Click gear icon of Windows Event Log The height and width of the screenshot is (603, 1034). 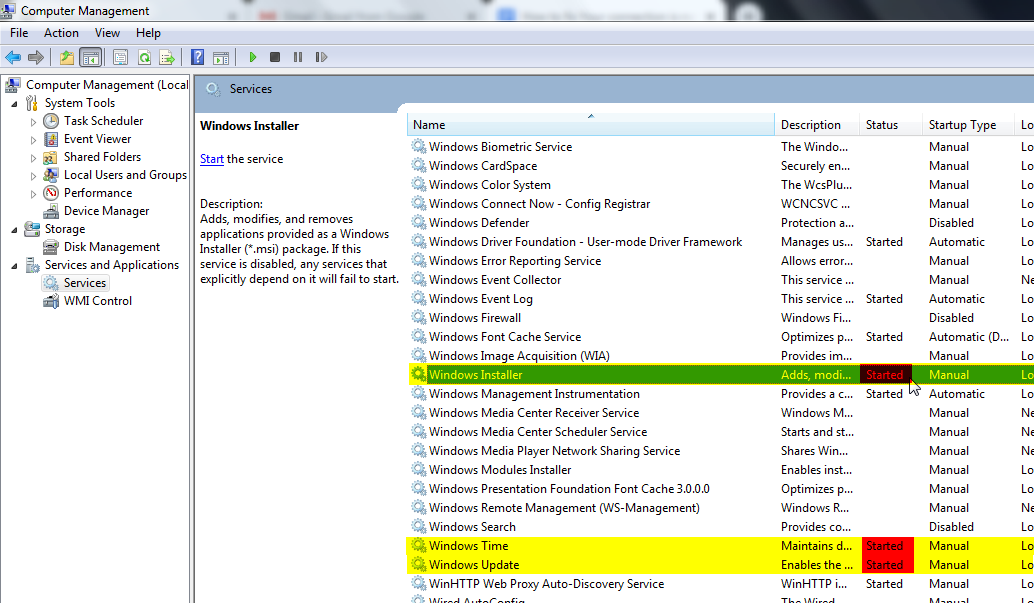point(418,298)
